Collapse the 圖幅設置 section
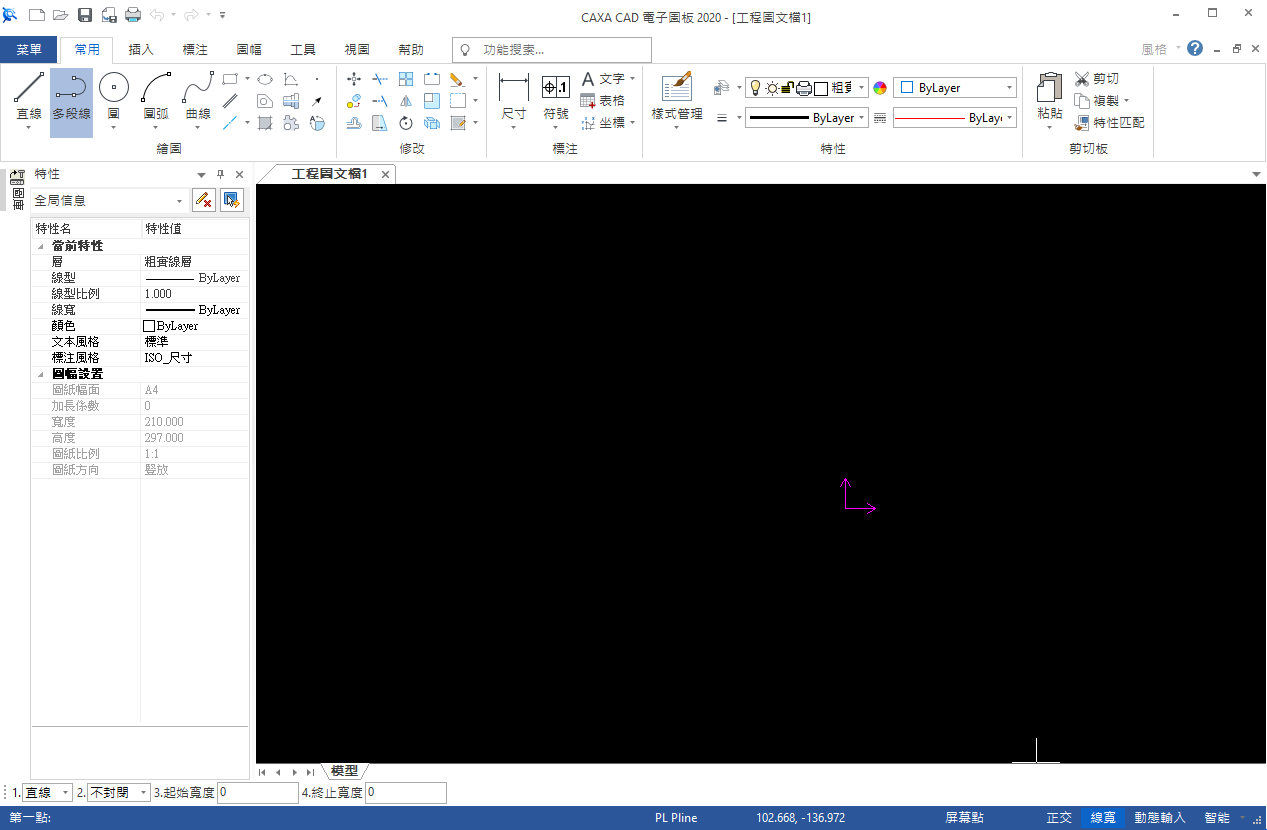Viewport: 1267px width, 830px height. [41, 374]
